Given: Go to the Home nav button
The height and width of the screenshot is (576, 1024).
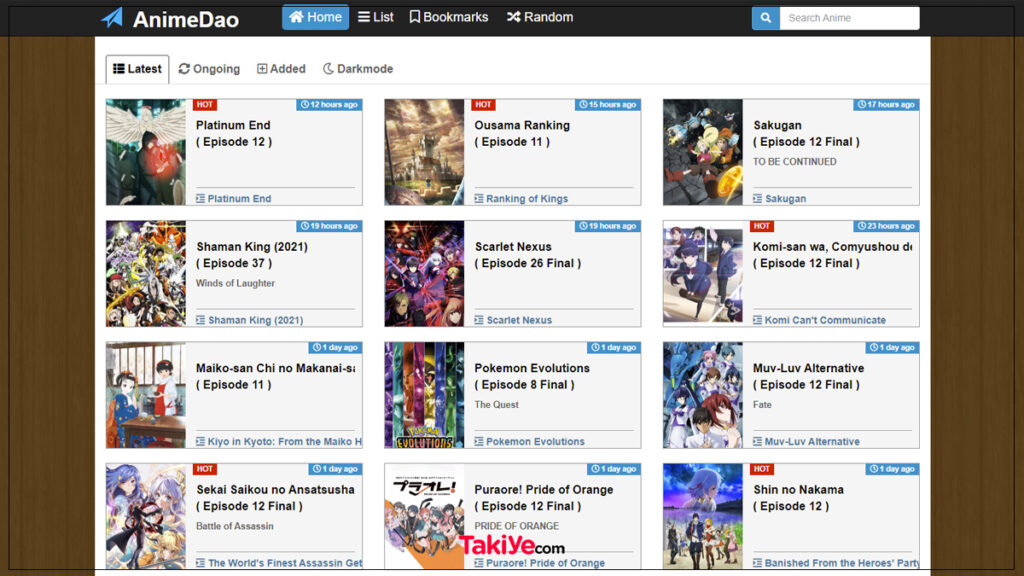Looking at the screenshot, I should [x=315, y=17].
